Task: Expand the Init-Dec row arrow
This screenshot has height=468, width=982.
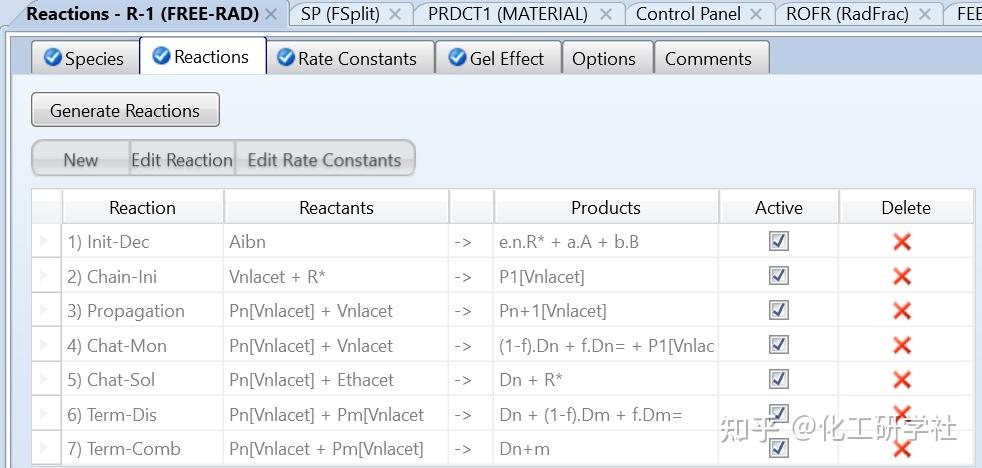Action: coord(44,242)
